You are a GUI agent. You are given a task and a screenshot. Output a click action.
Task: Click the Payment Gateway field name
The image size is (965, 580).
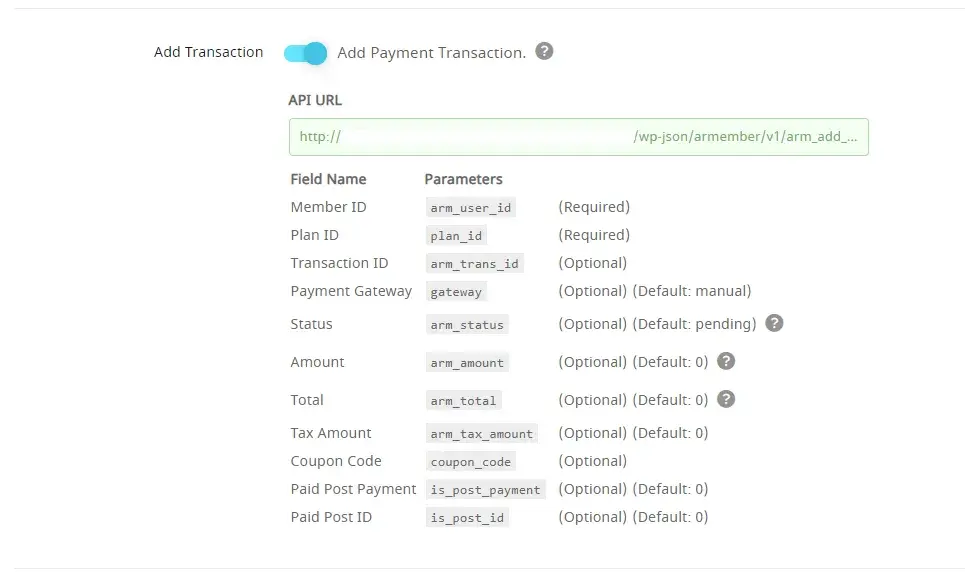(351, 291)
